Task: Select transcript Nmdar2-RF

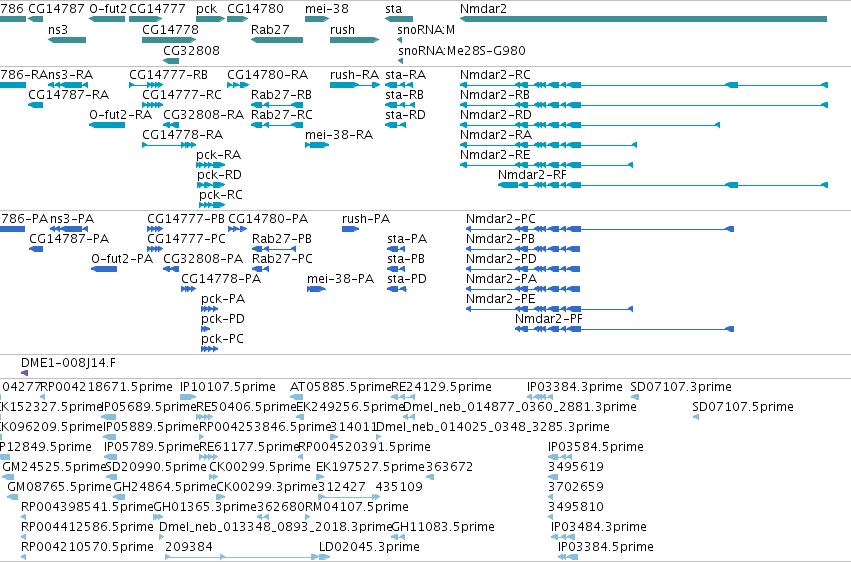Action: pyautogui.click(x=532, y=175)
